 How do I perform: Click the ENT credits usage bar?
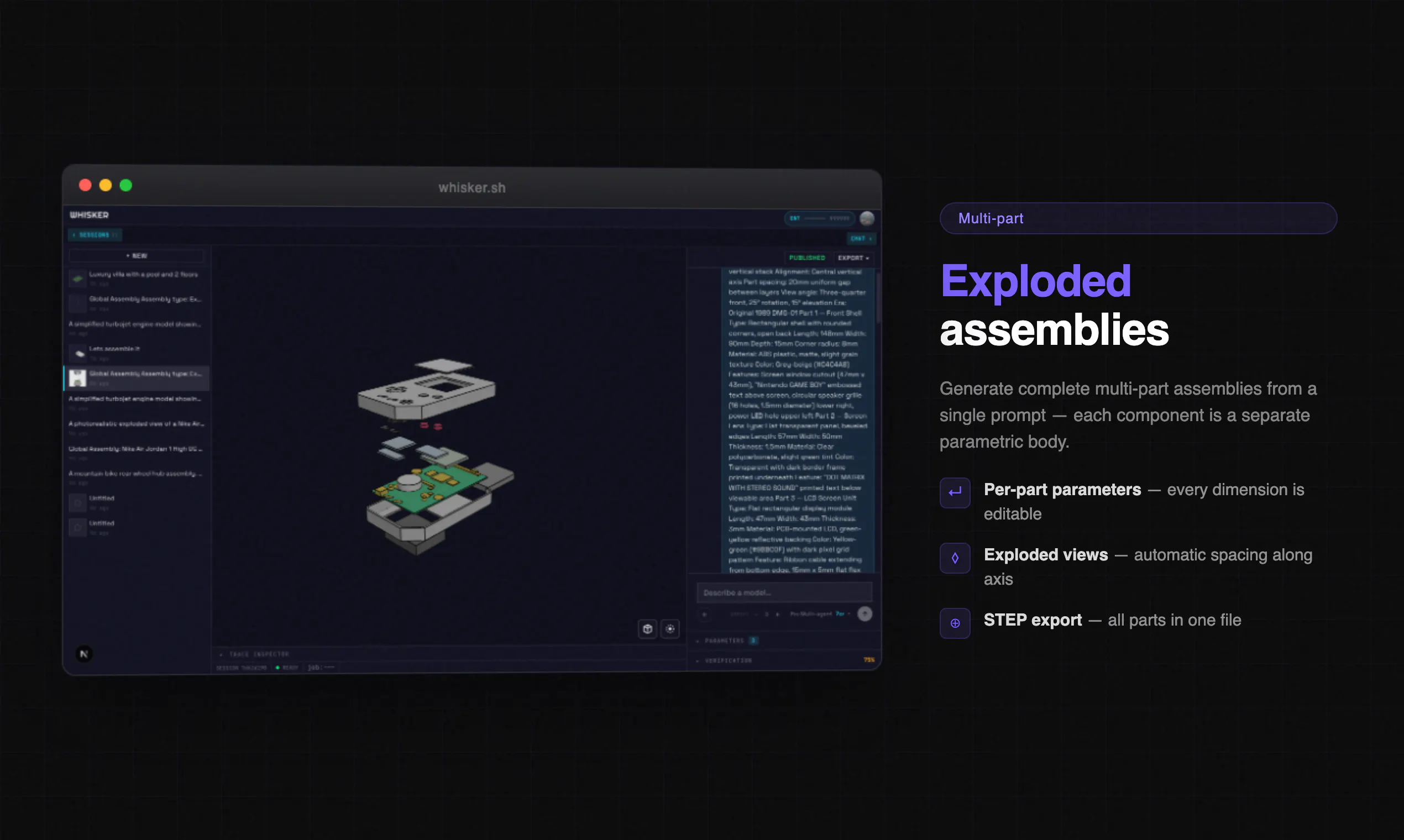pos(820,218)
